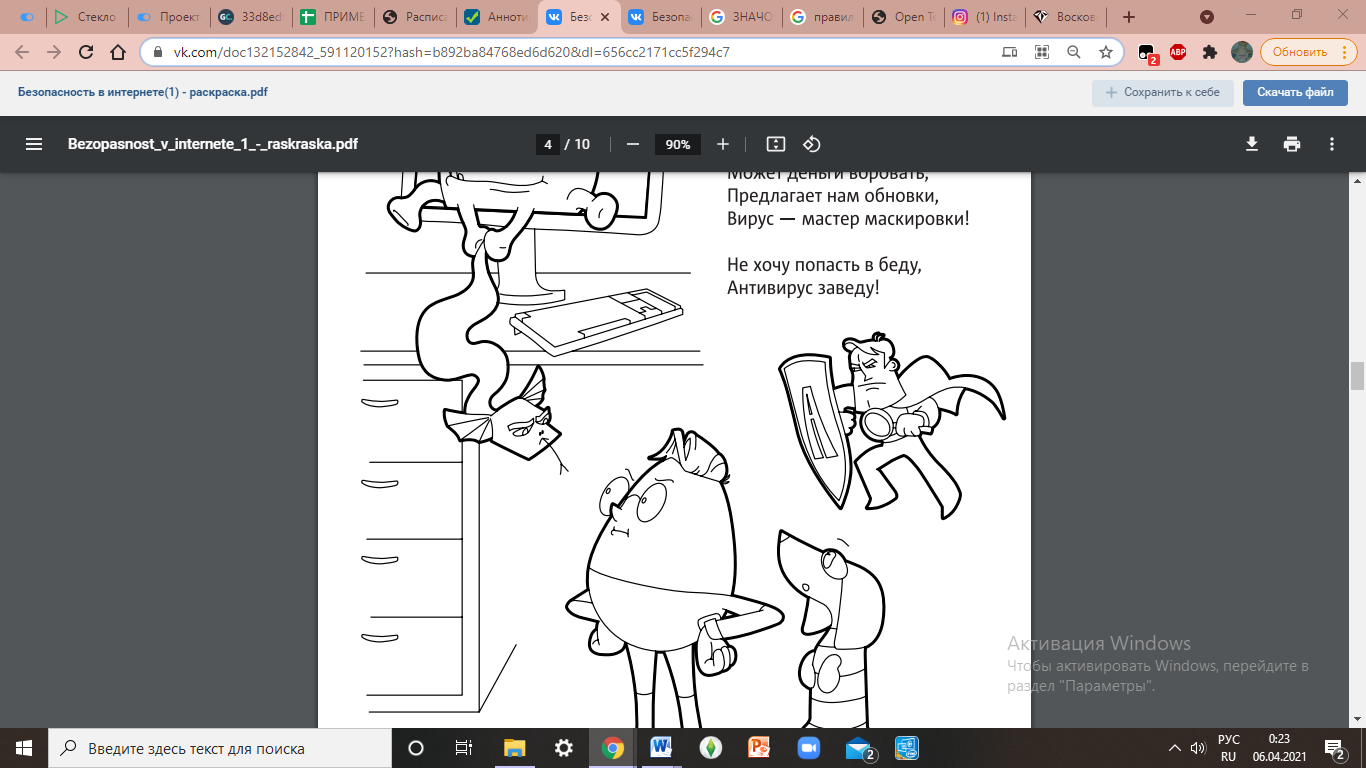The width and height of the screenshot is (1366, 768).
Task: Switch to the '33d8ed' tab
Action: coord(250,17)
